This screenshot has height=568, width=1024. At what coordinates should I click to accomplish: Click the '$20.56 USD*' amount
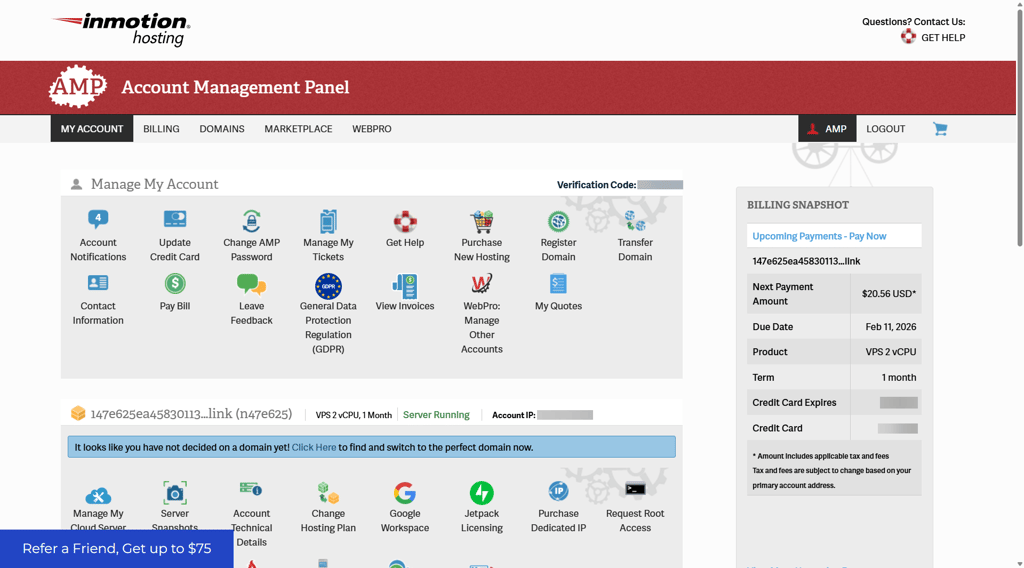[889, 293]
